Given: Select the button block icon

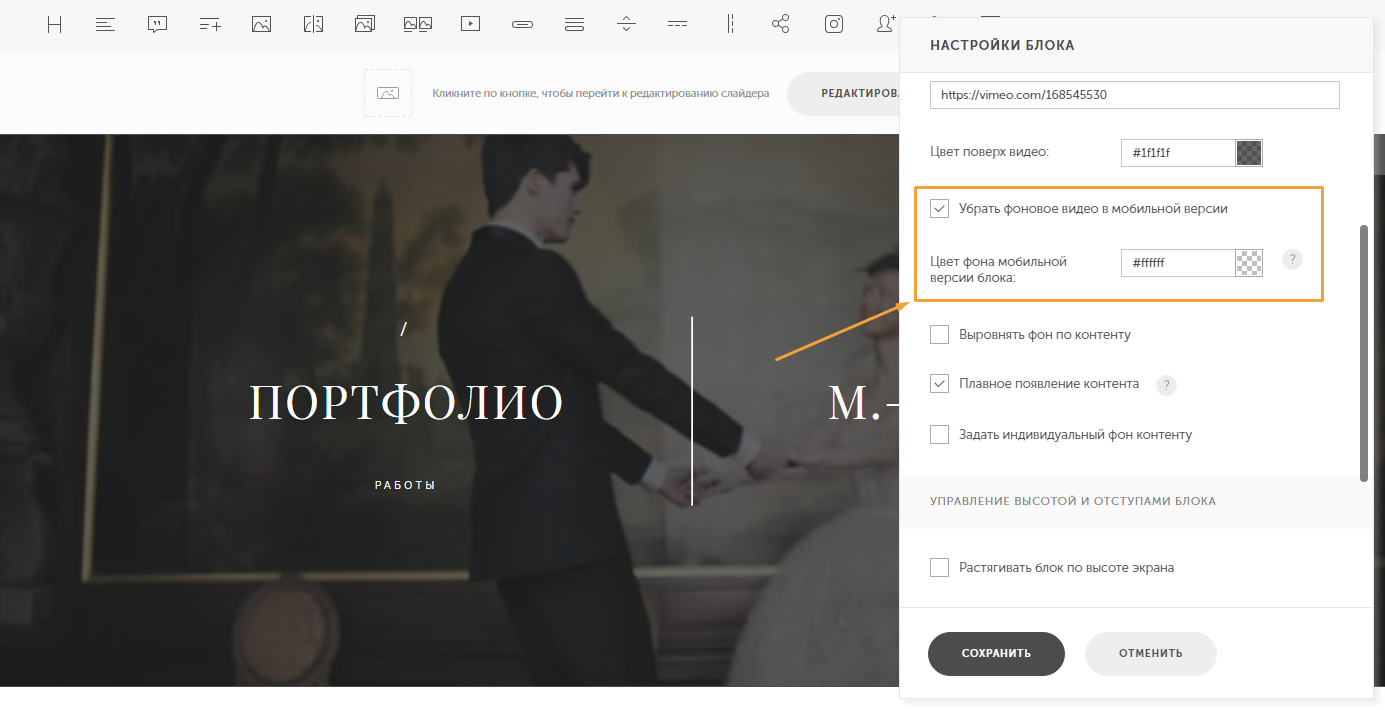Looking at the screenshot, I should (x=522, y=25).
